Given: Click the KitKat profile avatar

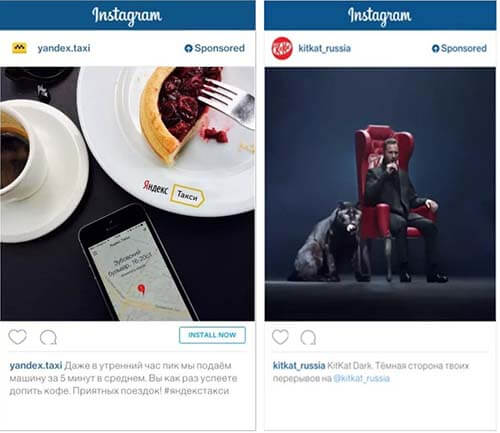Looking at the screenshot, I should (282, 48).
